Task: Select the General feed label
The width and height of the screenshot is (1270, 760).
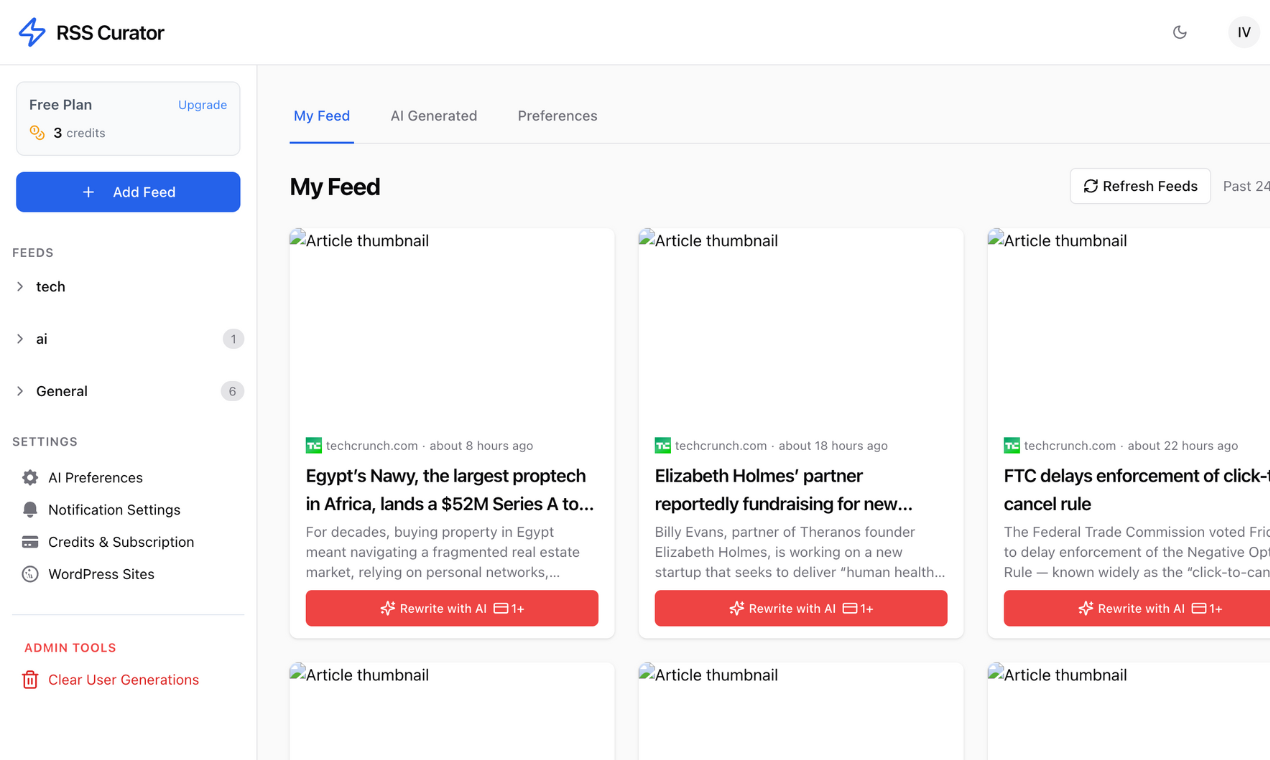Action: tap(62, 391)
